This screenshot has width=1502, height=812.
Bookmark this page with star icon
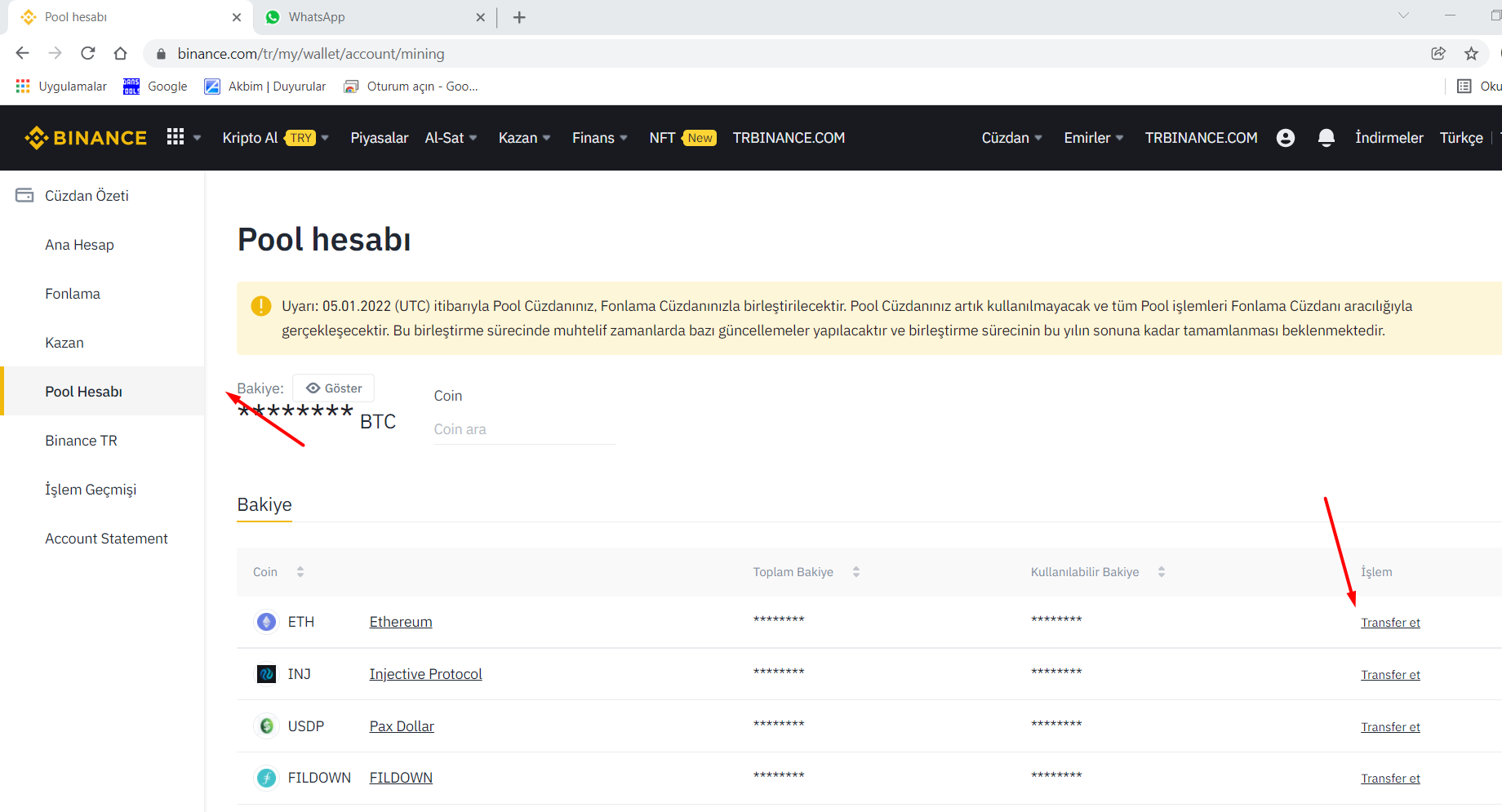click(1471, 54)
